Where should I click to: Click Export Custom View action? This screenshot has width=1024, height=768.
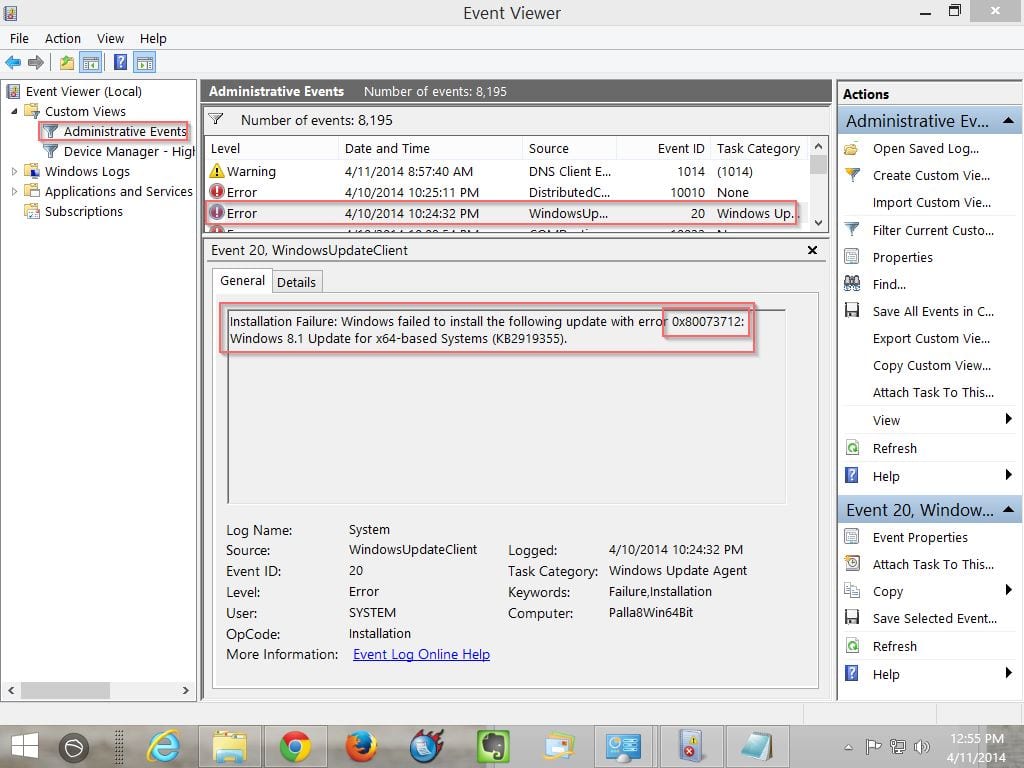(931, 338)
